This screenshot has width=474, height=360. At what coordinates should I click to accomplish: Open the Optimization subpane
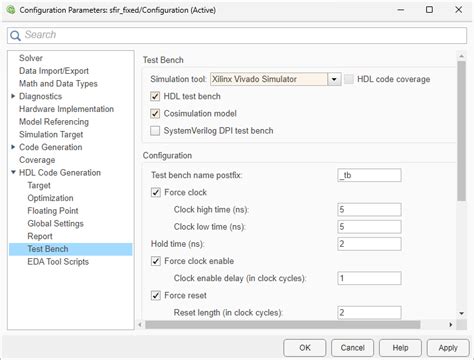pos(50,198)
